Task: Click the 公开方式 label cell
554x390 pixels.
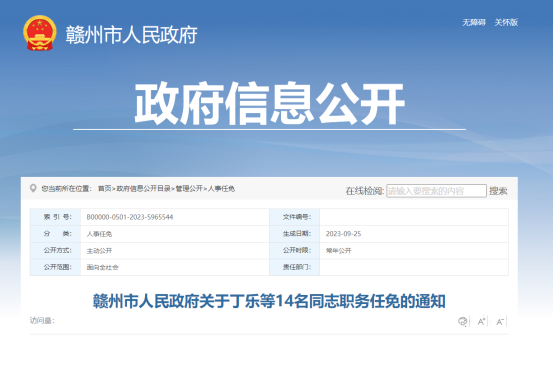Action: [55, 250]
